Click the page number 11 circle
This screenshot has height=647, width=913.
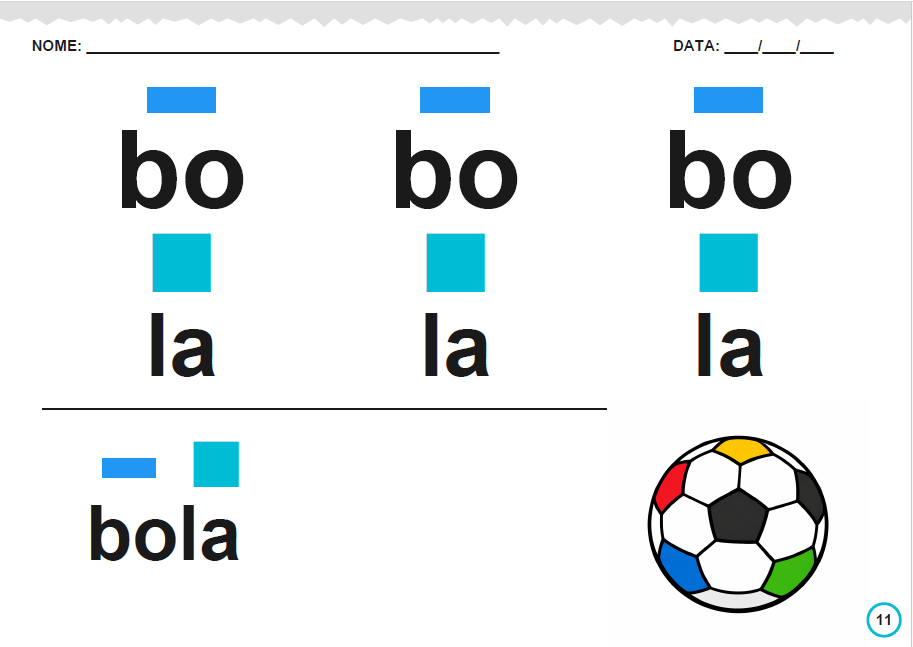pyautogui.click(x=884, y=620)
